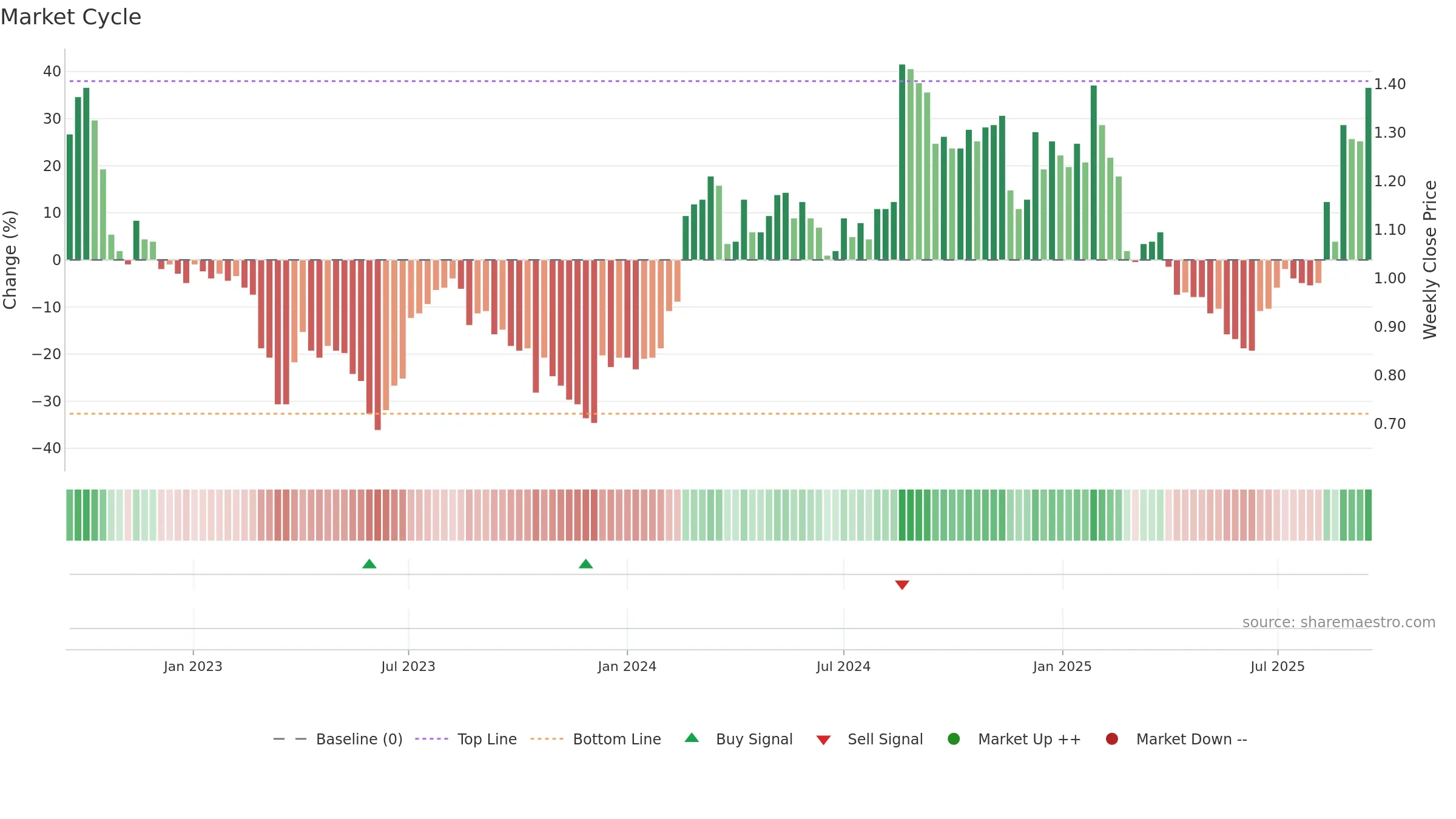The height and width of the screenshot is (819, 1456).
Task: Click the 1.40 tick on the right axis
Action: pos(1390,84)
